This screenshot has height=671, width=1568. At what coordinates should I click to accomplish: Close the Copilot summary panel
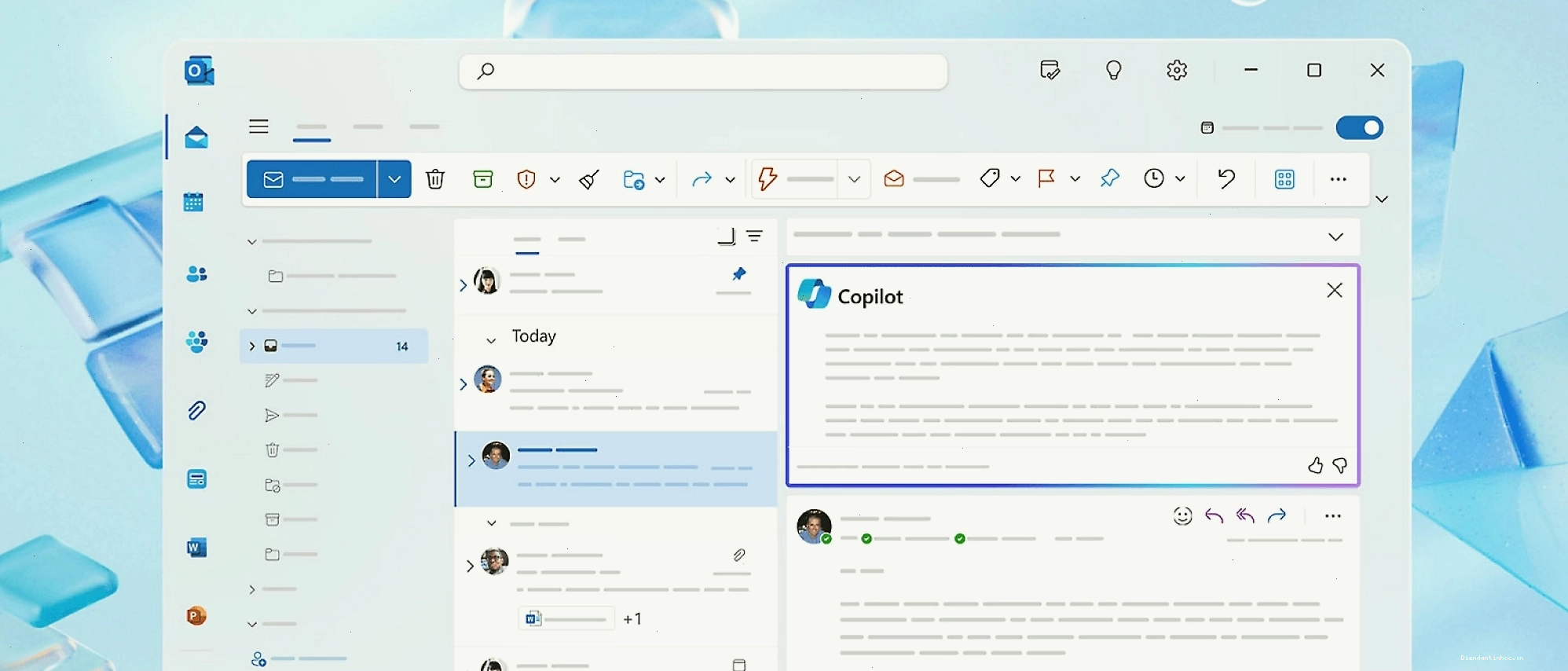click(1334, 290)
